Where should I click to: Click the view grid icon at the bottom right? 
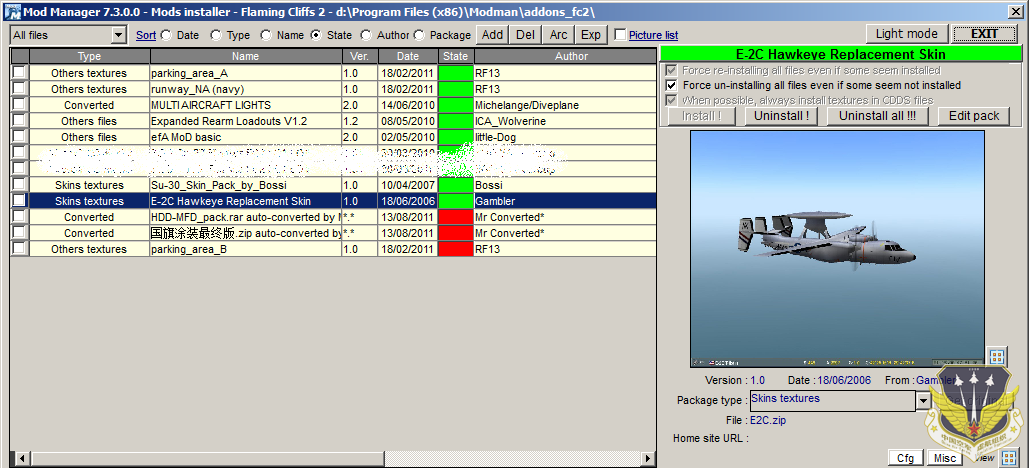click(1009, 457)
